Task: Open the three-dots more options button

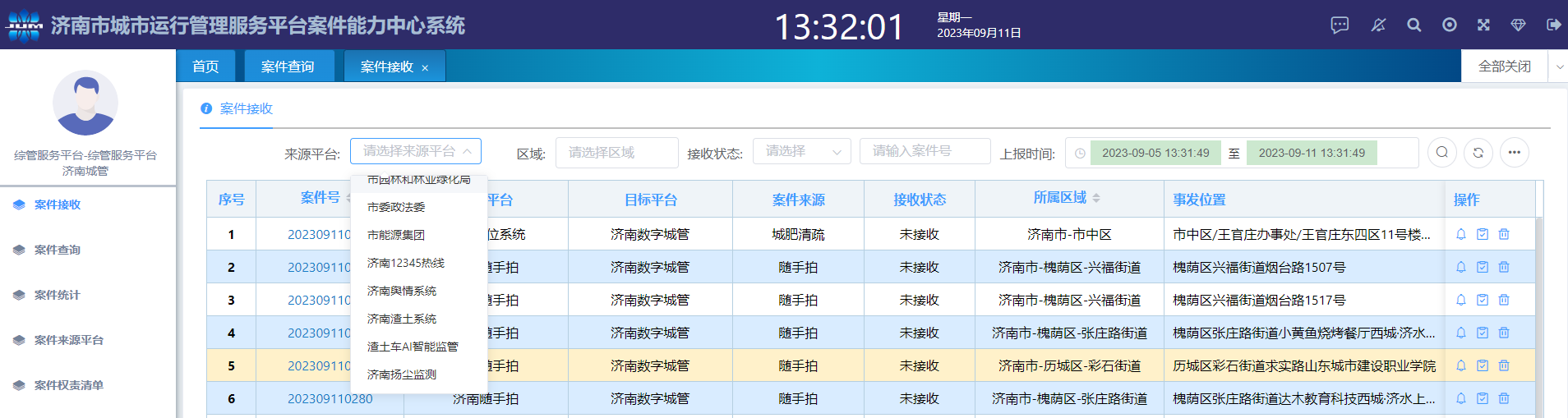Action: click(1514, 153)
